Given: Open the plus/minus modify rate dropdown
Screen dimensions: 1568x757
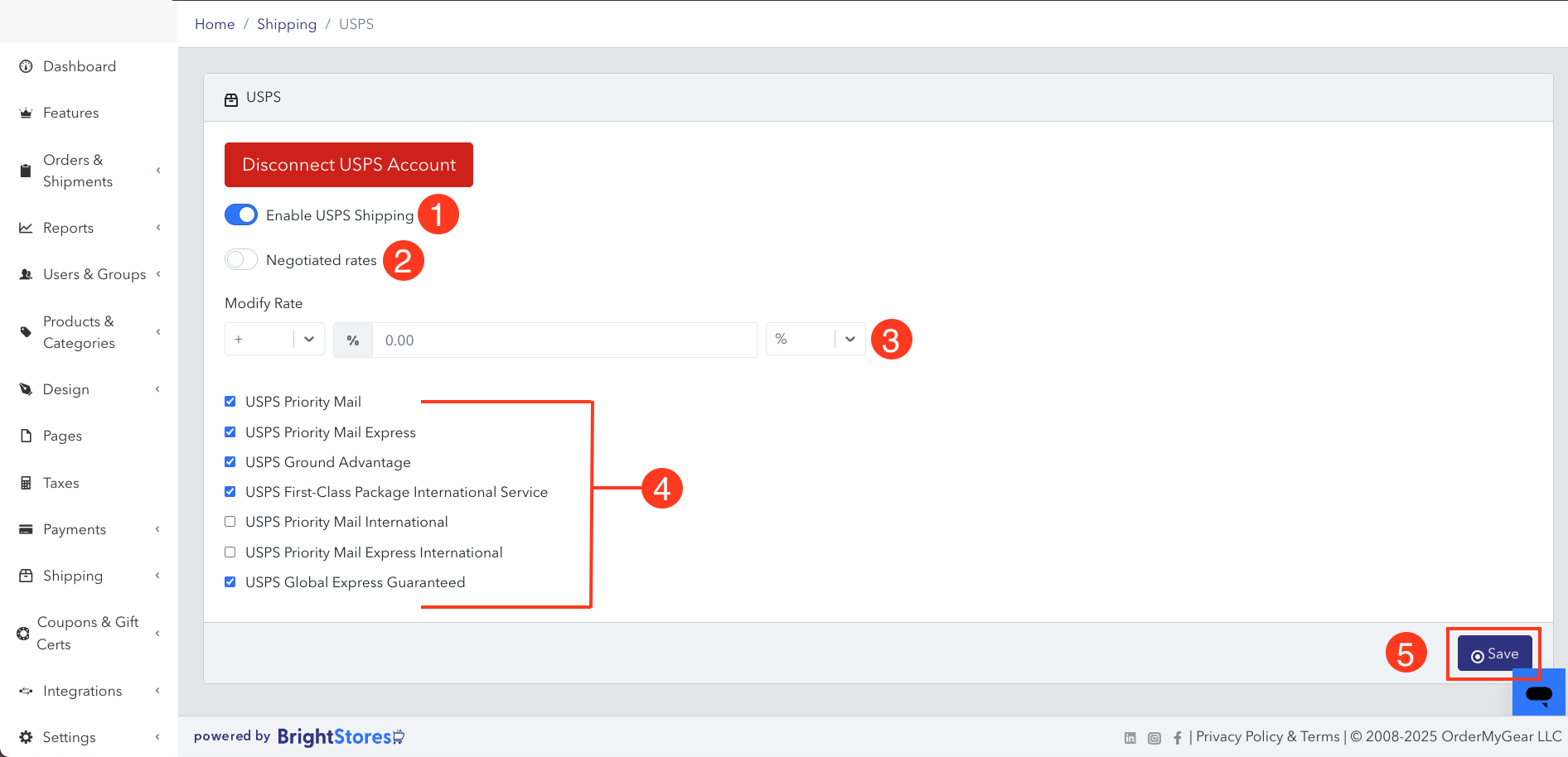Looking at the screenshot, I should [x=274, y=339].
